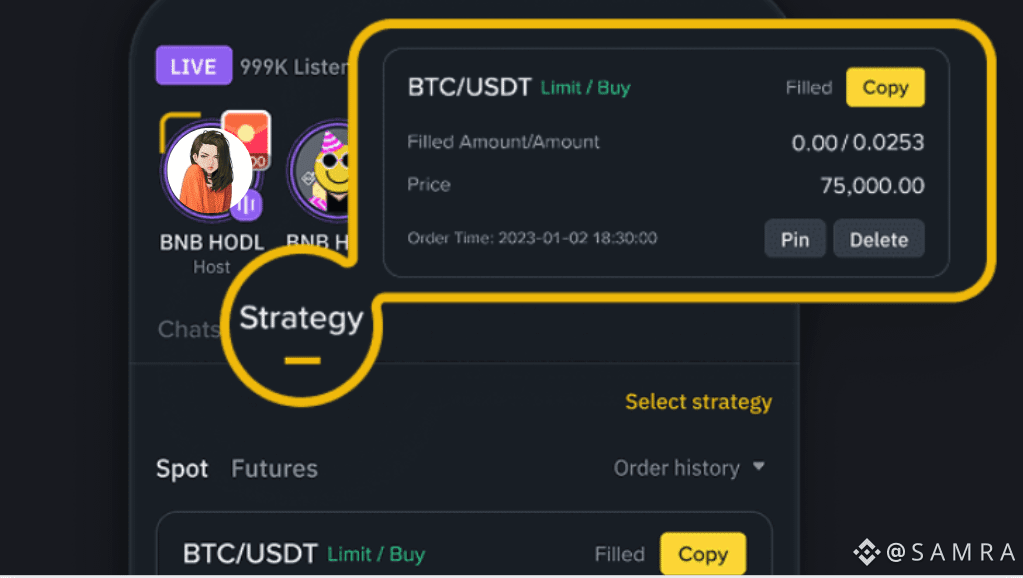1023x578 pixels.
Task: Copy the lower Spot BTC/USDT order
Action: coord(702,554)
